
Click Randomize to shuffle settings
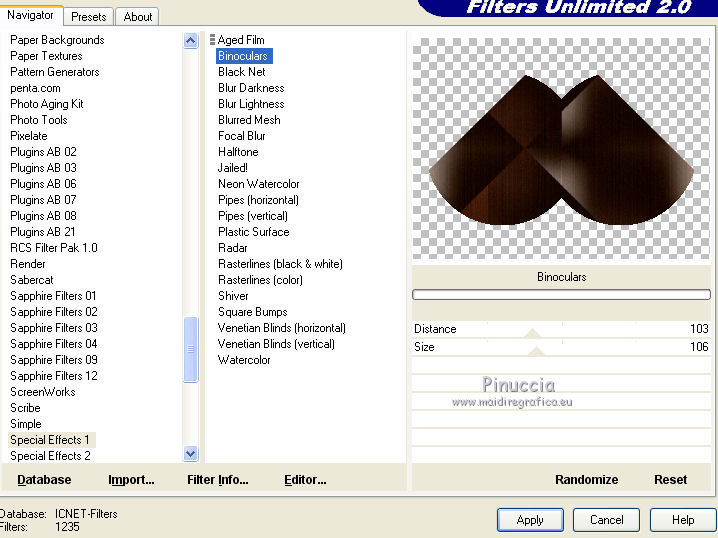click(x=586, y=479)
